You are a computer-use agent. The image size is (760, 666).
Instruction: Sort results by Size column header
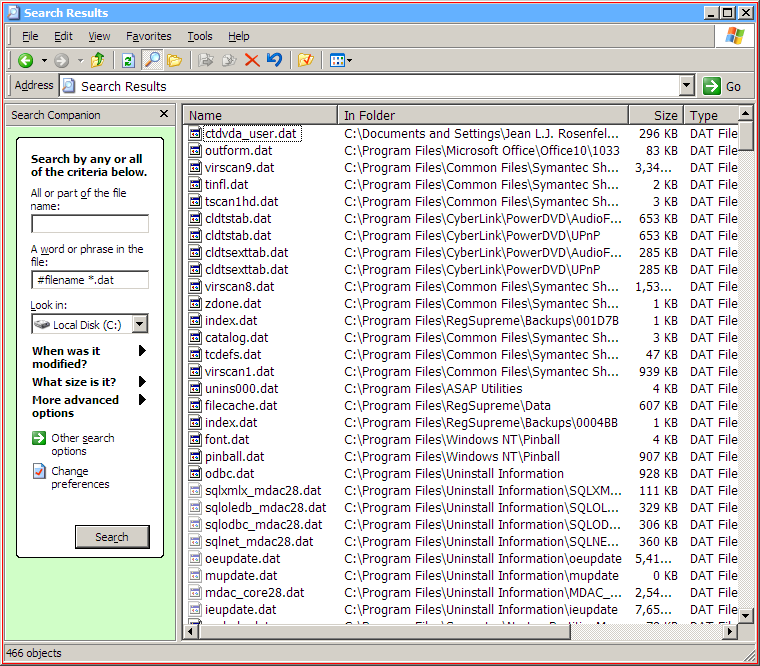point(656,115)
